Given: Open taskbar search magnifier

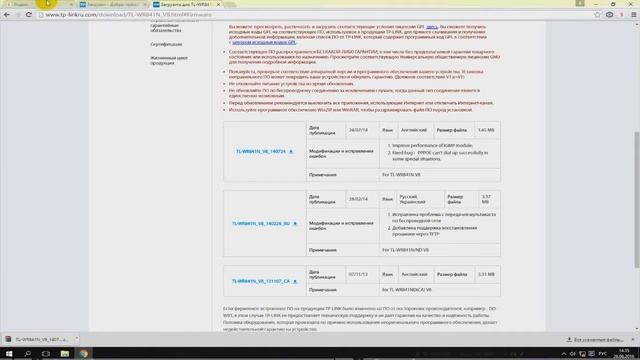Looking at the screenshot, I should (28, 353).
